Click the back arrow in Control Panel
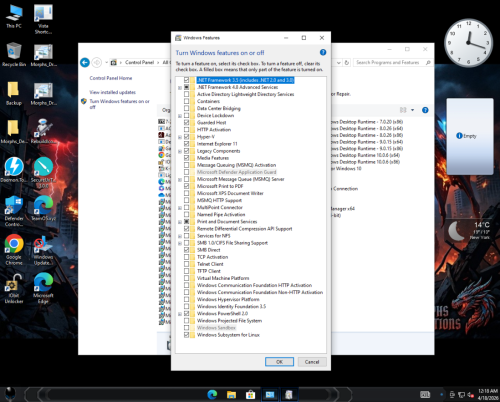The width and height of the screenshot is (500, 402). (x=85, y=62)
